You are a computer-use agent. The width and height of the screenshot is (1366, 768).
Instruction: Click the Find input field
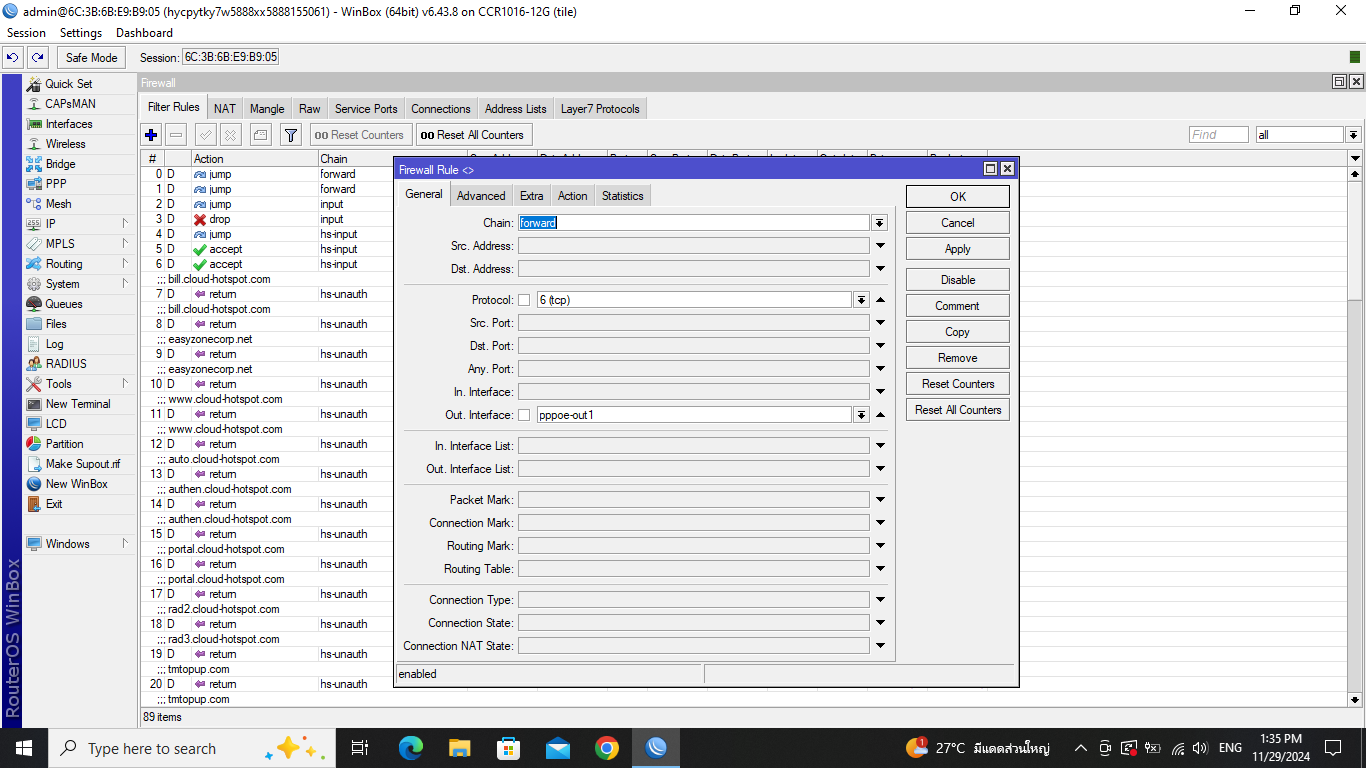click(1219, 135)
